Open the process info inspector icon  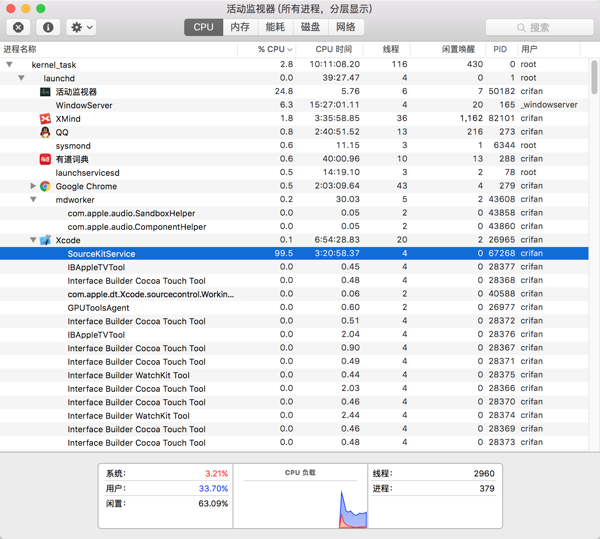coord(48,27)
